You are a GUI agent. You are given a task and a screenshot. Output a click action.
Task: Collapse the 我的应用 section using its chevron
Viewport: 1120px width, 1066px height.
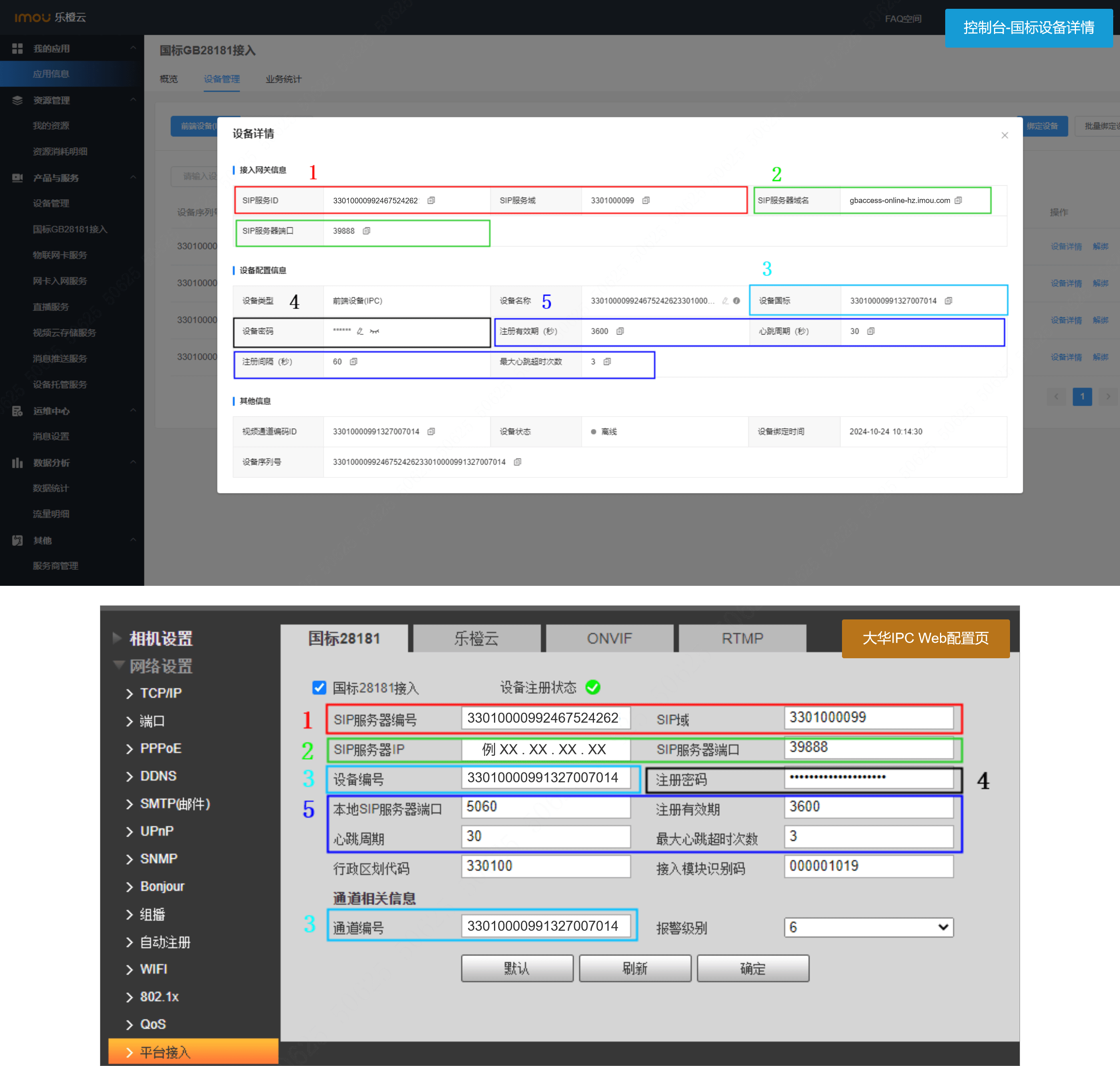(x=133, y=48)
